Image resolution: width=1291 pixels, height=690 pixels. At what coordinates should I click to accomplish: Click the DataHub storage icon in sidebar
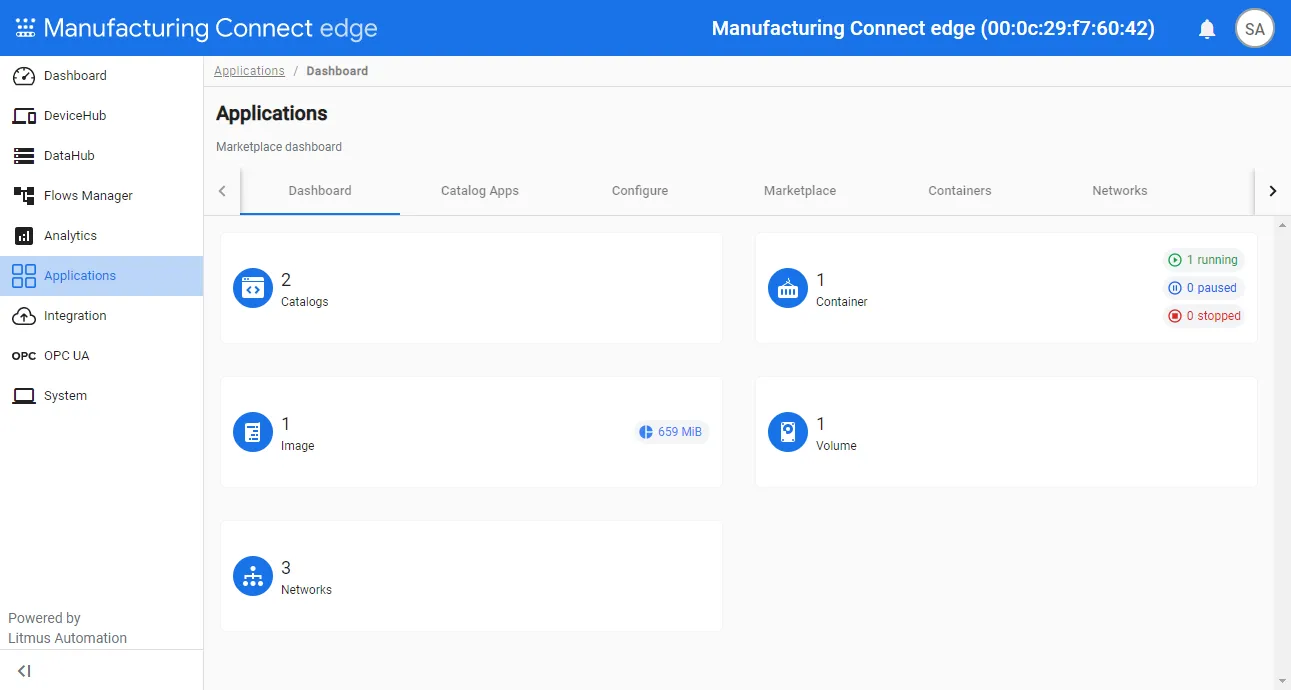(24, 156)
